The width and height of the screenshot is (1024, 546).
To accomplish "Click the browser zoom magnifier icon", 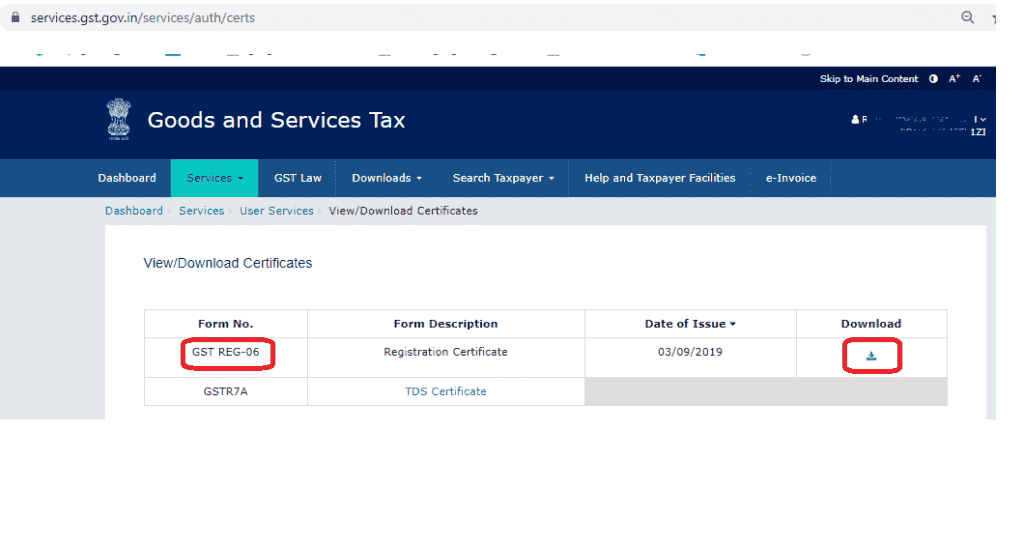I will pyautogui.click(x=967, y=18).
